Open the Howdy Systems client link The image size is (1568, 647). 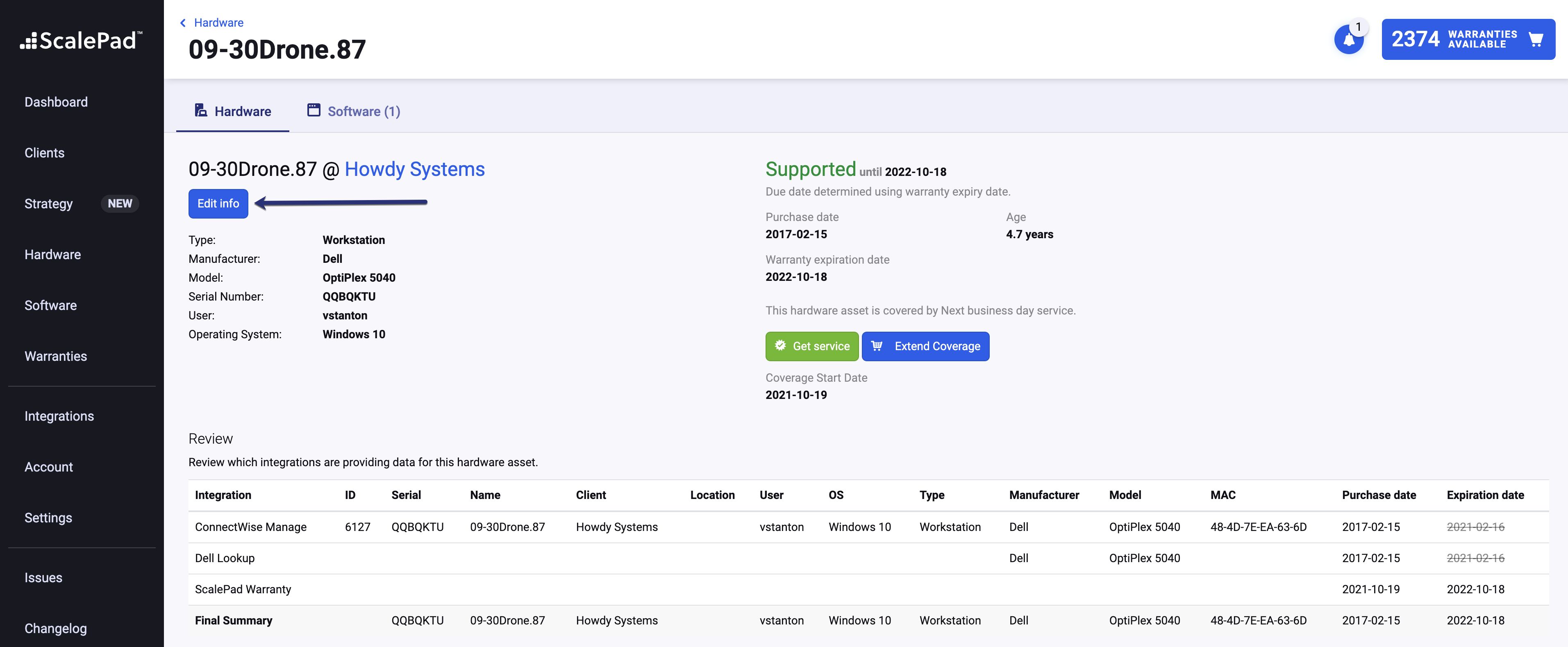[x=414, y=169]
